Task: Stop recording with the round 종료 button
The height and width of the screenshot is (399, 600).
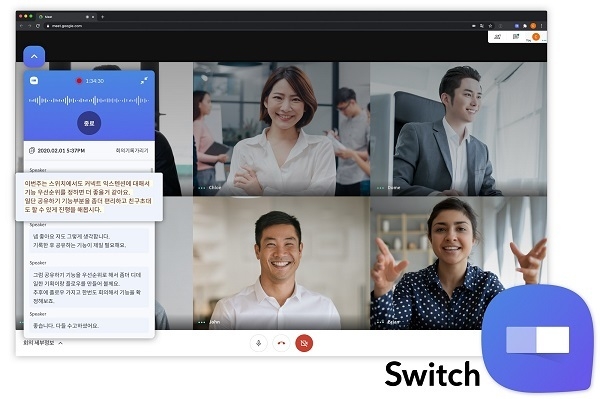Action: [89, 123]
